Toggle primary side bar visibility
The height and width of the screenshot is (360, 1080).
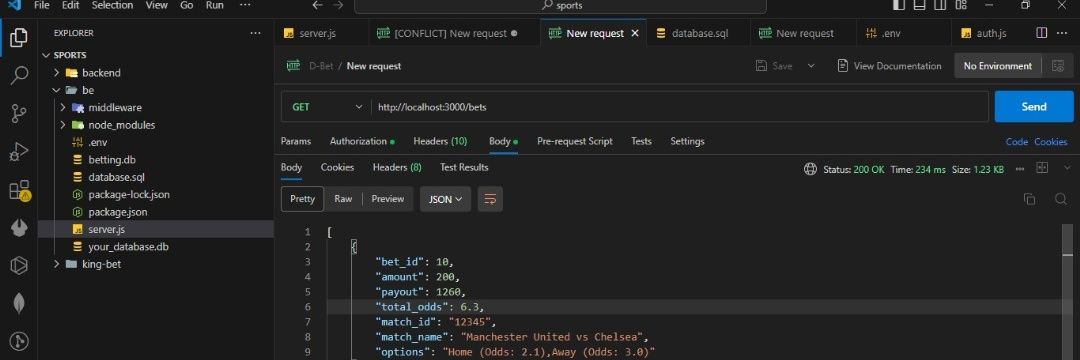(899, 6)
